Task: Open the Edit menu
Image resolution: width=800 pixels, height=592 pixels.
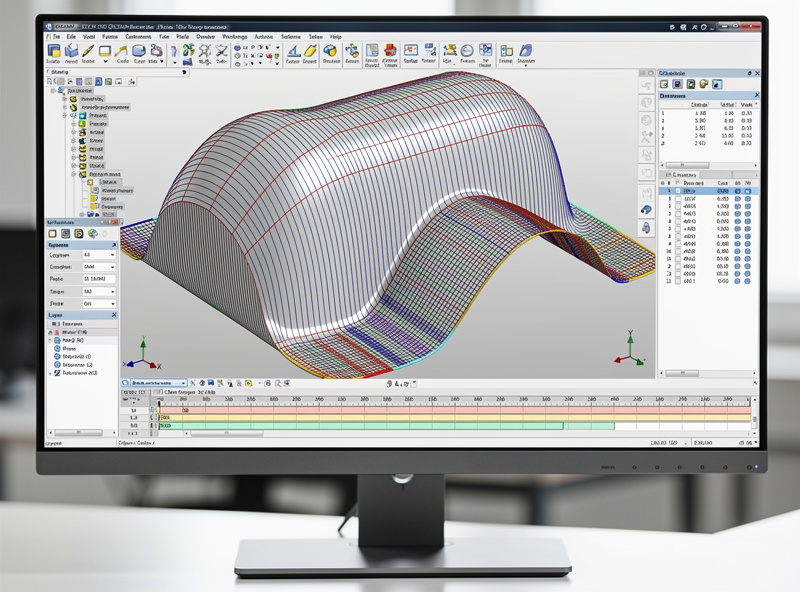Action: pyautogui.click(x=71, y=37)
